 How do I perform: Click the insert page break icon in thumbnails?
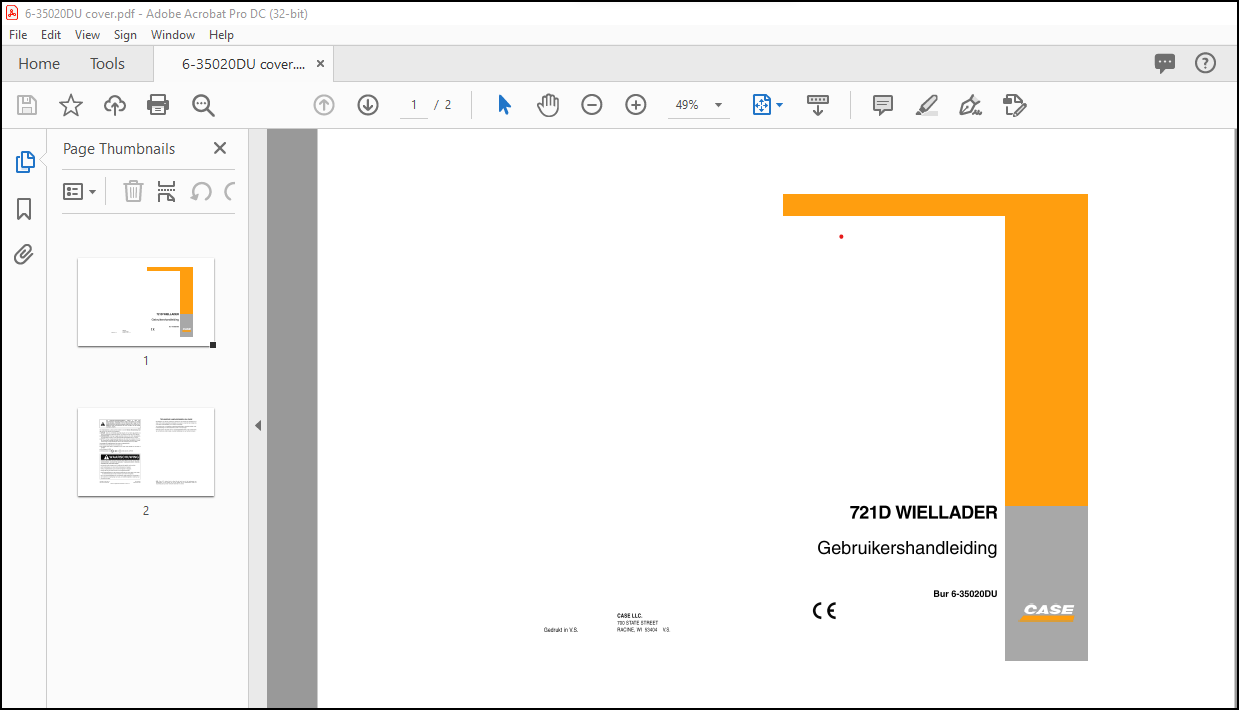pyautogui.click(x=166, y=191)
